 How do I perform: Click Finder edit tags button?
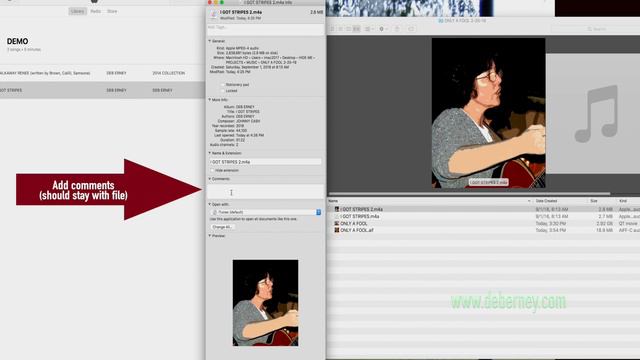[x=411, y=29]
